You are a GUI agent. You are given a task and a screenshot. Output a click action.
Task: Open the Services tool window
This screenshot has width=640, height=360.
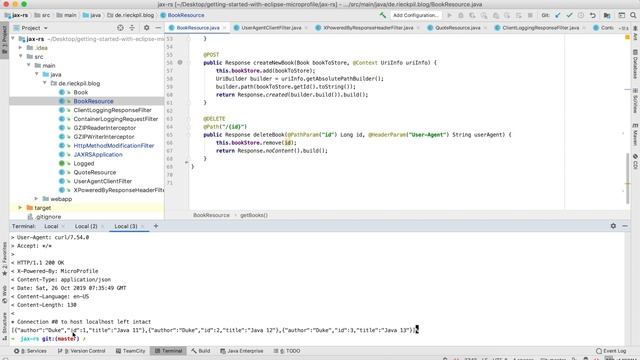point(30,351)
